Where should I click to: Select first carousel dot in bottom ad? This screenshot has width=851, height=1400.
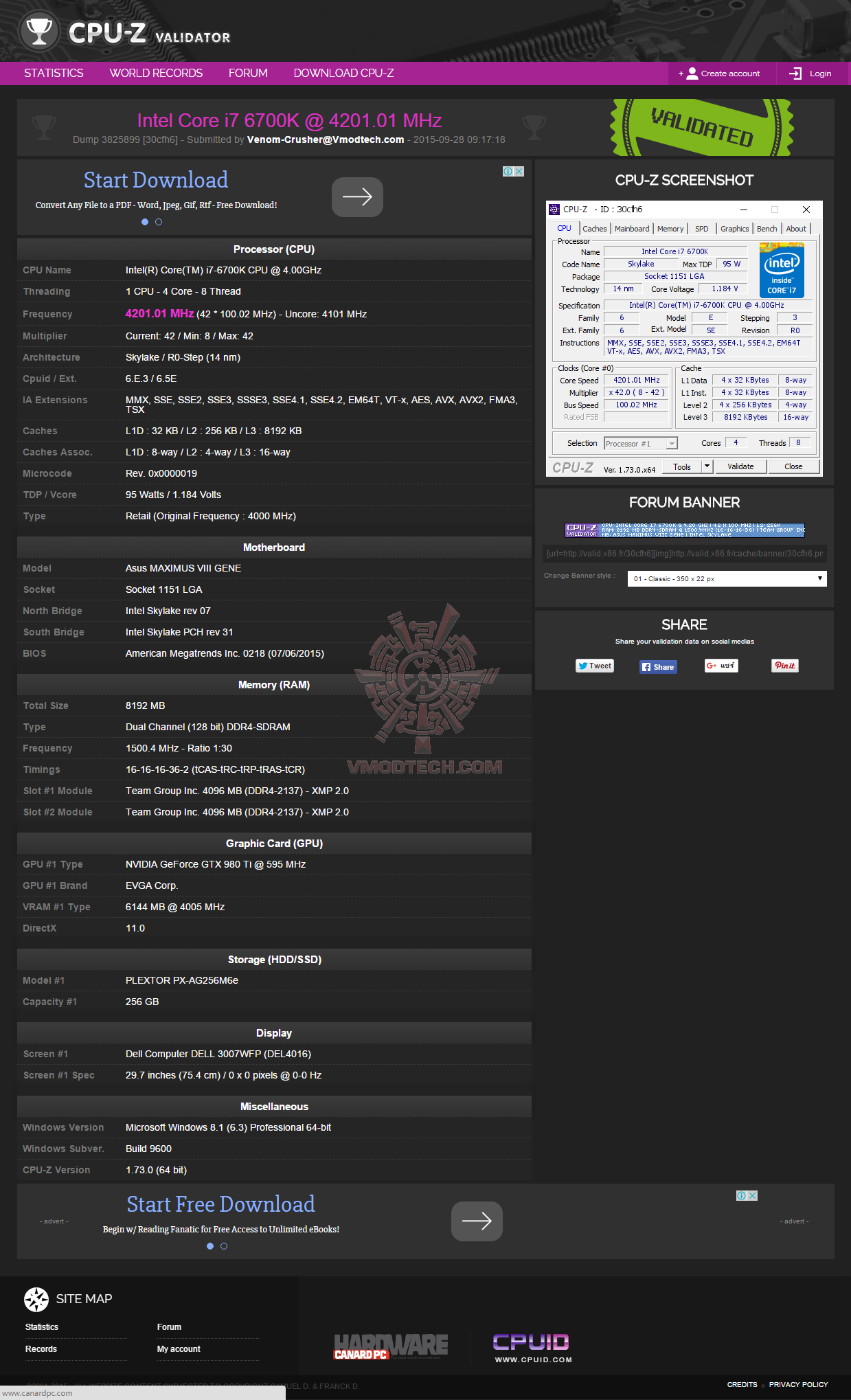[210, 1246]
